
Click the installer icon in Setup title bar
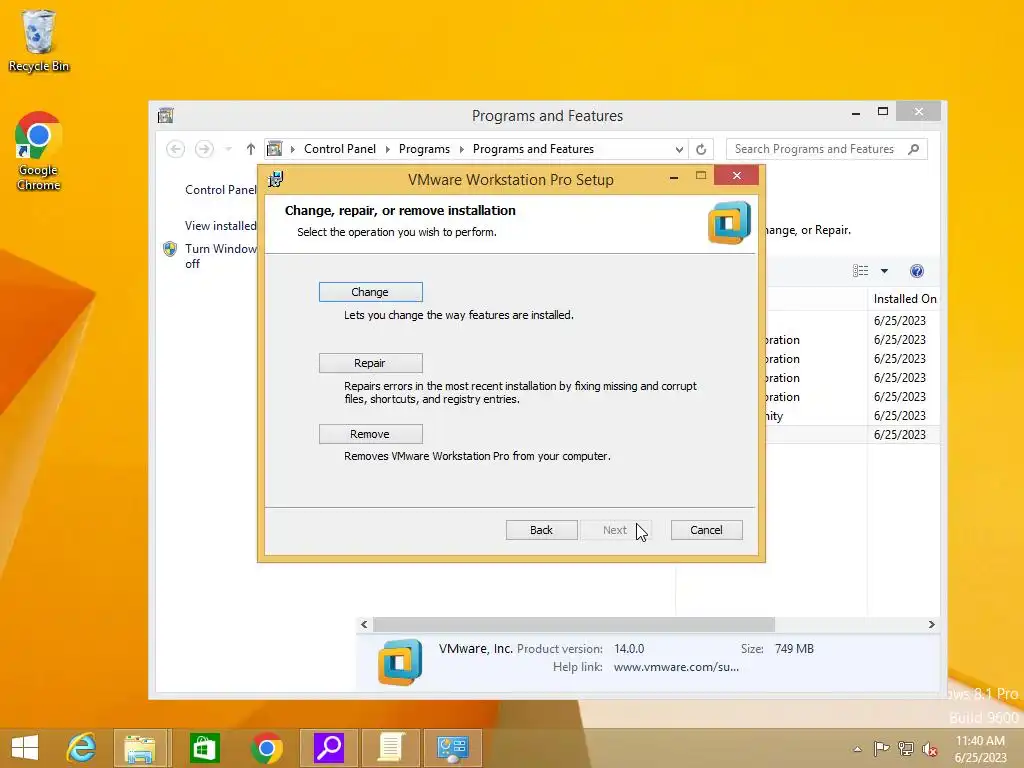point(276,179)
